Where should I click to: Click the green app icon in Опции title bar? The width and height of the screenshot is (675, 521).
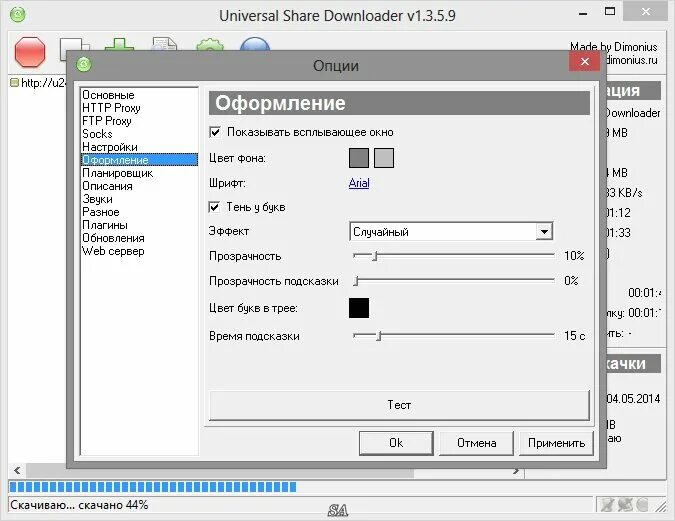pos(84,65)
